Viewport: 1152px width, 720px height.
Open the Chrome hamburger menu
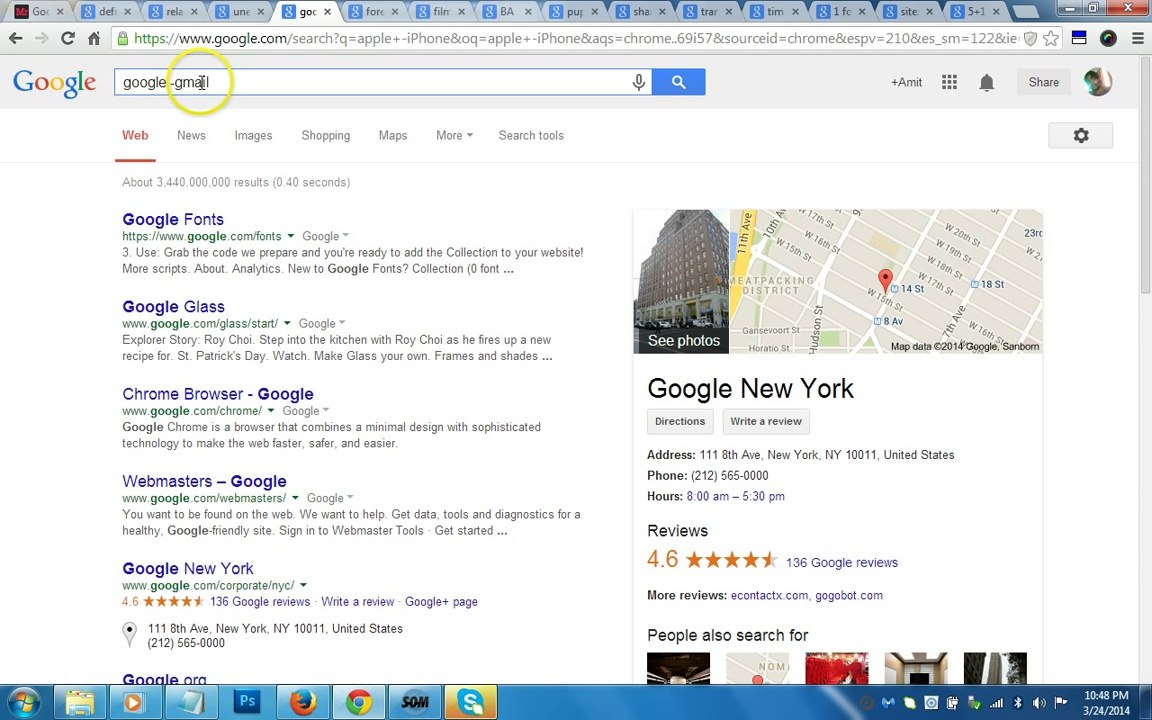1137,39
